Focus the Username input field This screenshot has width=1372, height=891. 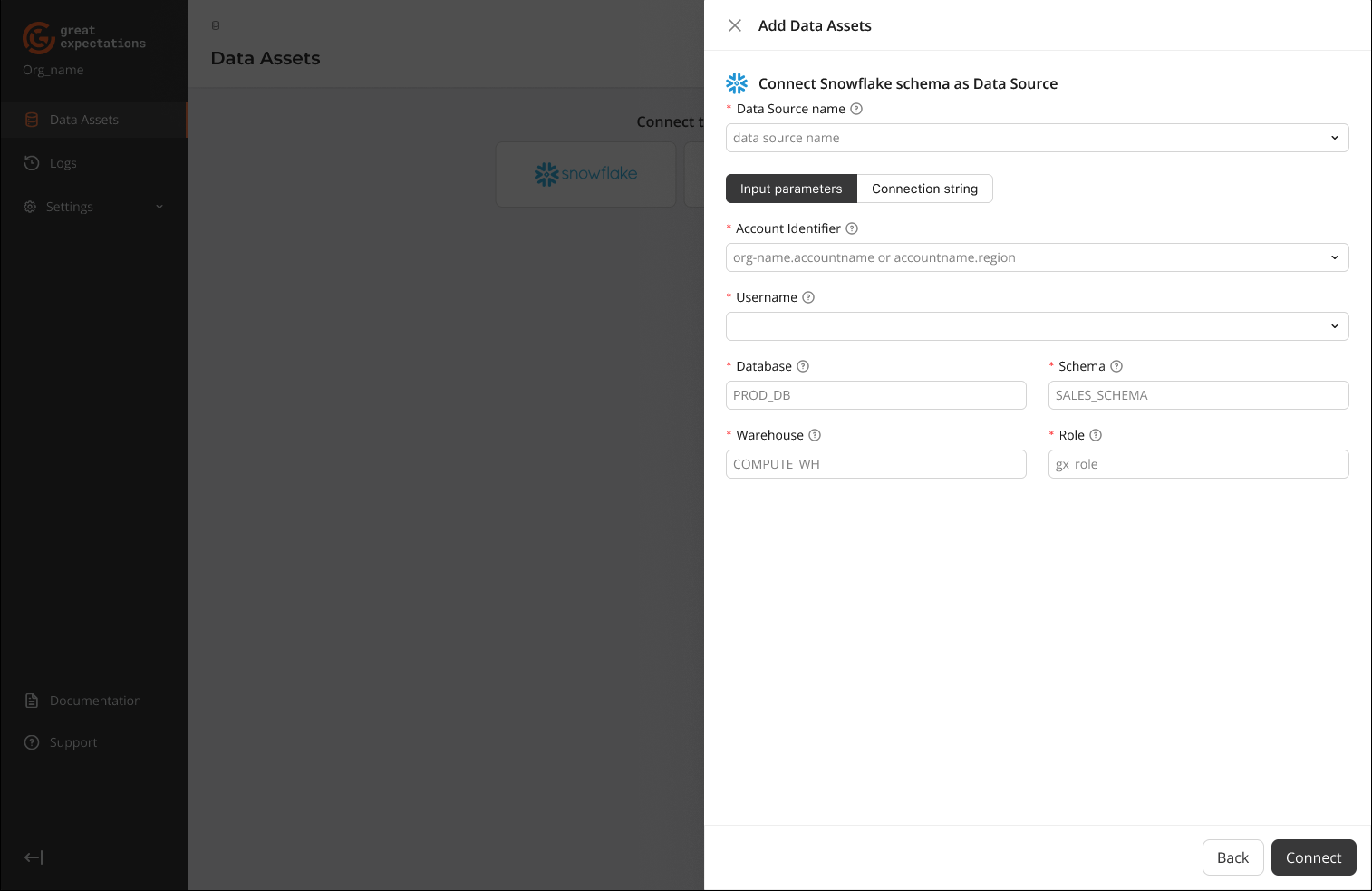(1037, 326)
